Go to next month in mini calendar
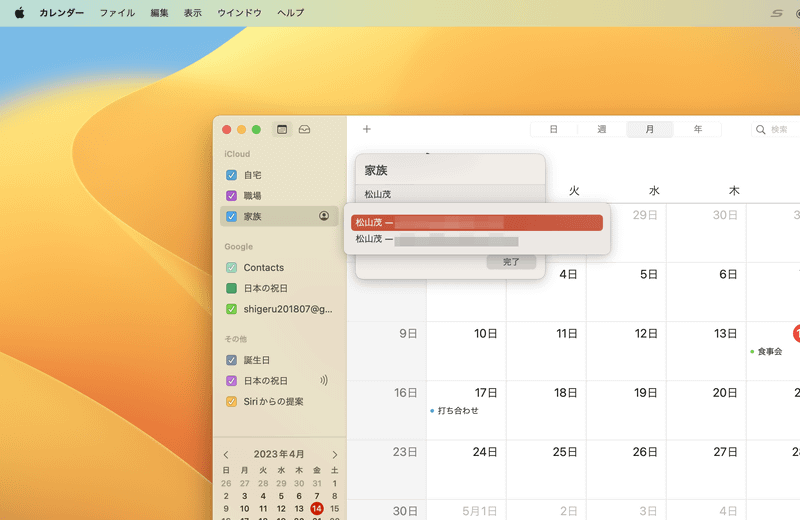This screenshot has height=520, width=800. tap(335, 454)
